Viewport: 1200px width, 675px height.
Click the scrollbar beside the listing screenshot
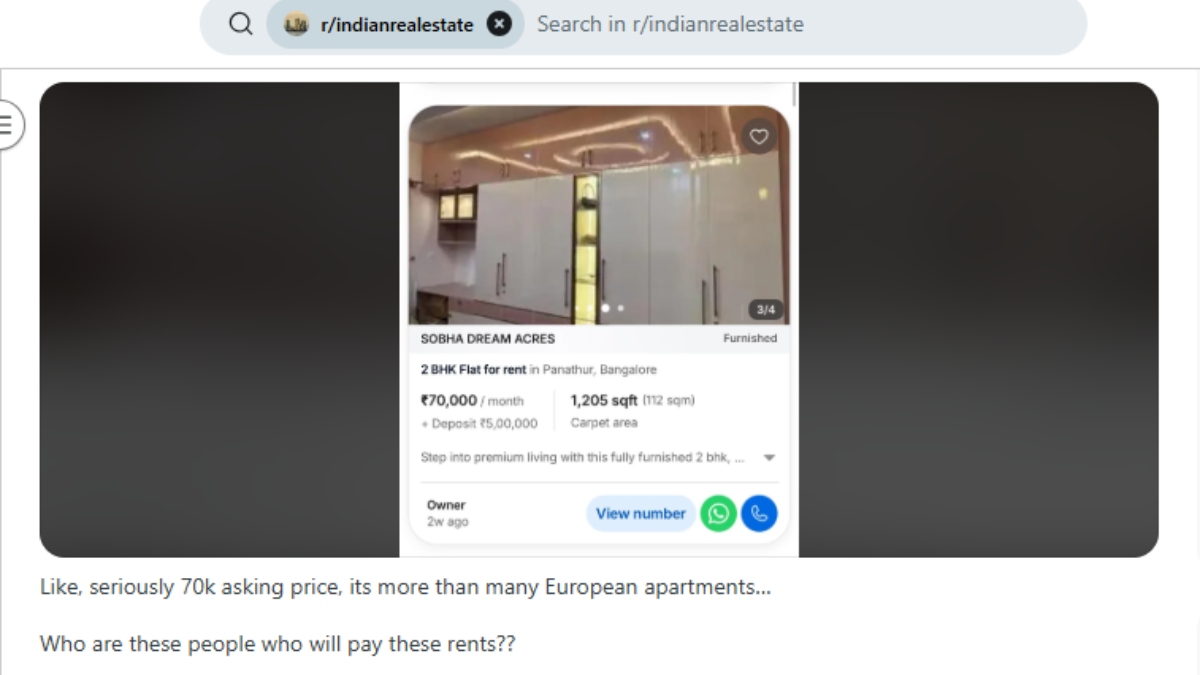coord(795,94)
